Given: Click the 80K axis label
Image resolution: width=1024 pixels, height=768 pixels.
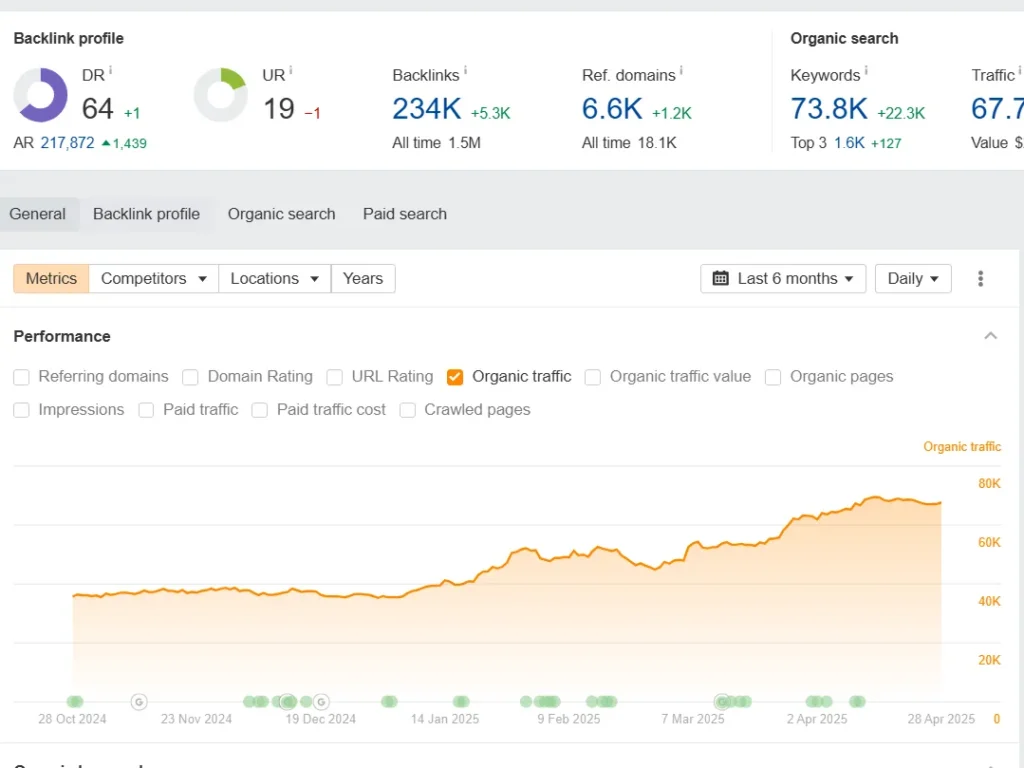Looking at the screenshot, I should (989, 484).
